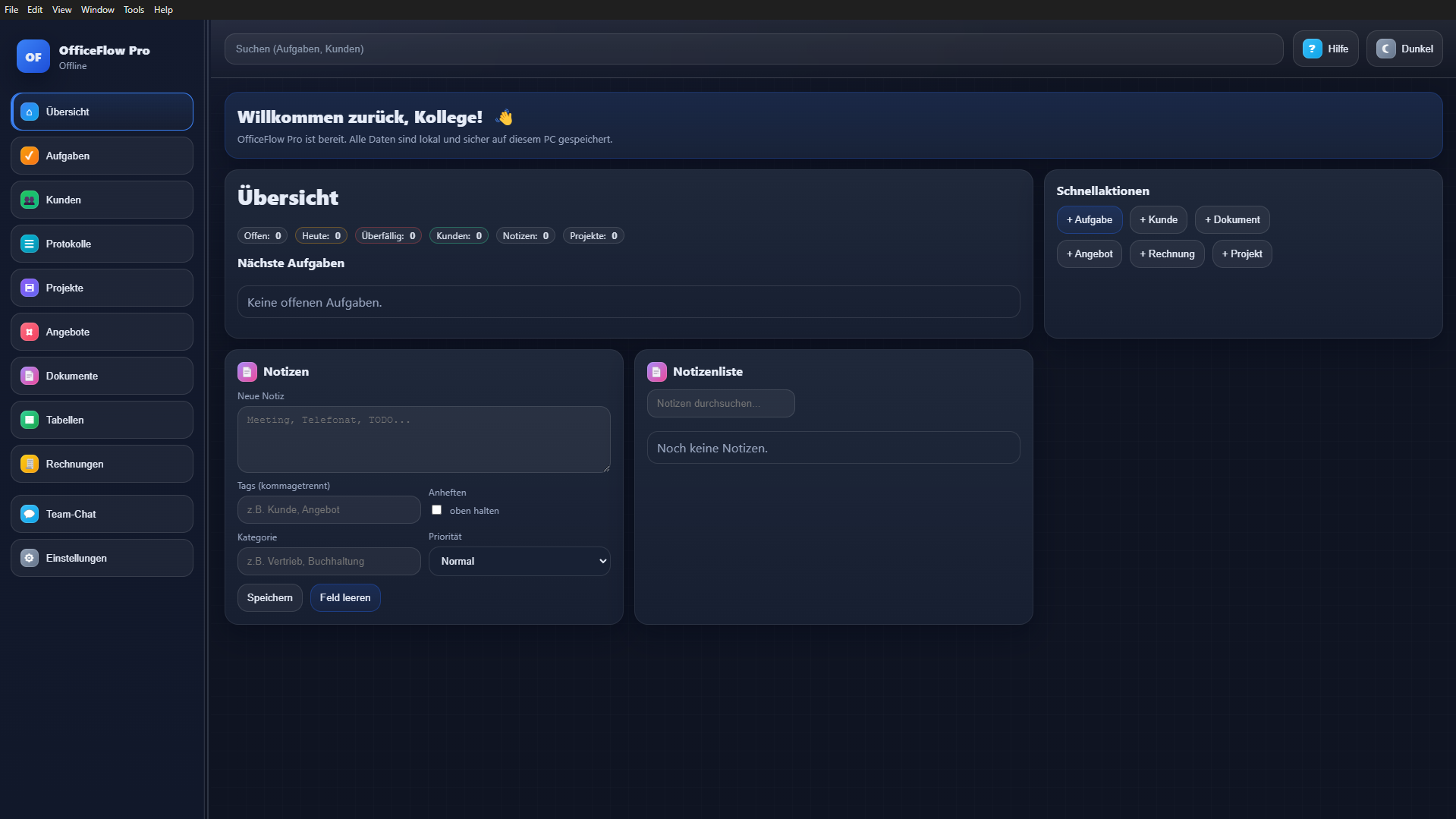Click the Hilfe button label
The width and height of the screenshot is (1456, 819).
tap(1338, 49)
